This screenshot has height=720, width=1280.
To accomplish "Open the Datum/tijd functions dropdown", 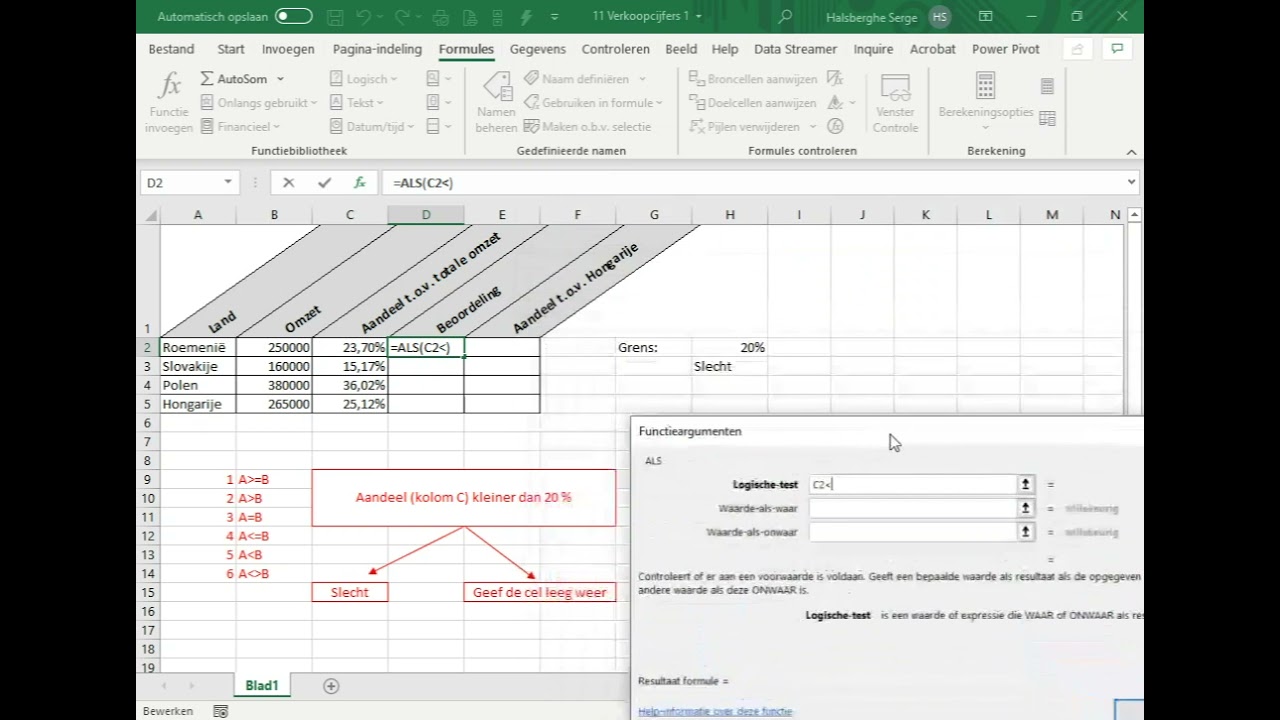I will point(371,127).
